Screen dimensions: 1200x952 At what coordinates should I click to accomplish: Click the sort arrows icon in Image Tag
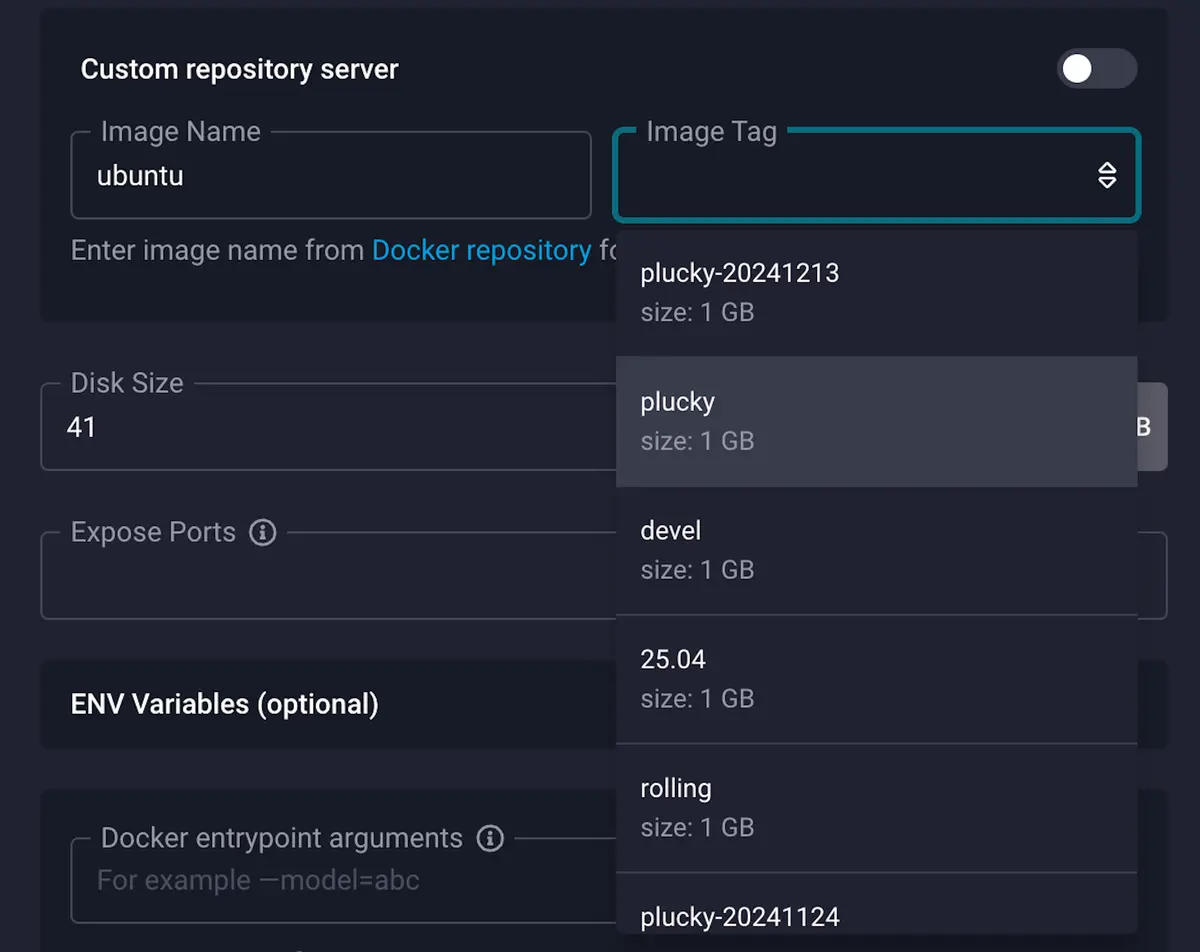tap(1107, 175)
